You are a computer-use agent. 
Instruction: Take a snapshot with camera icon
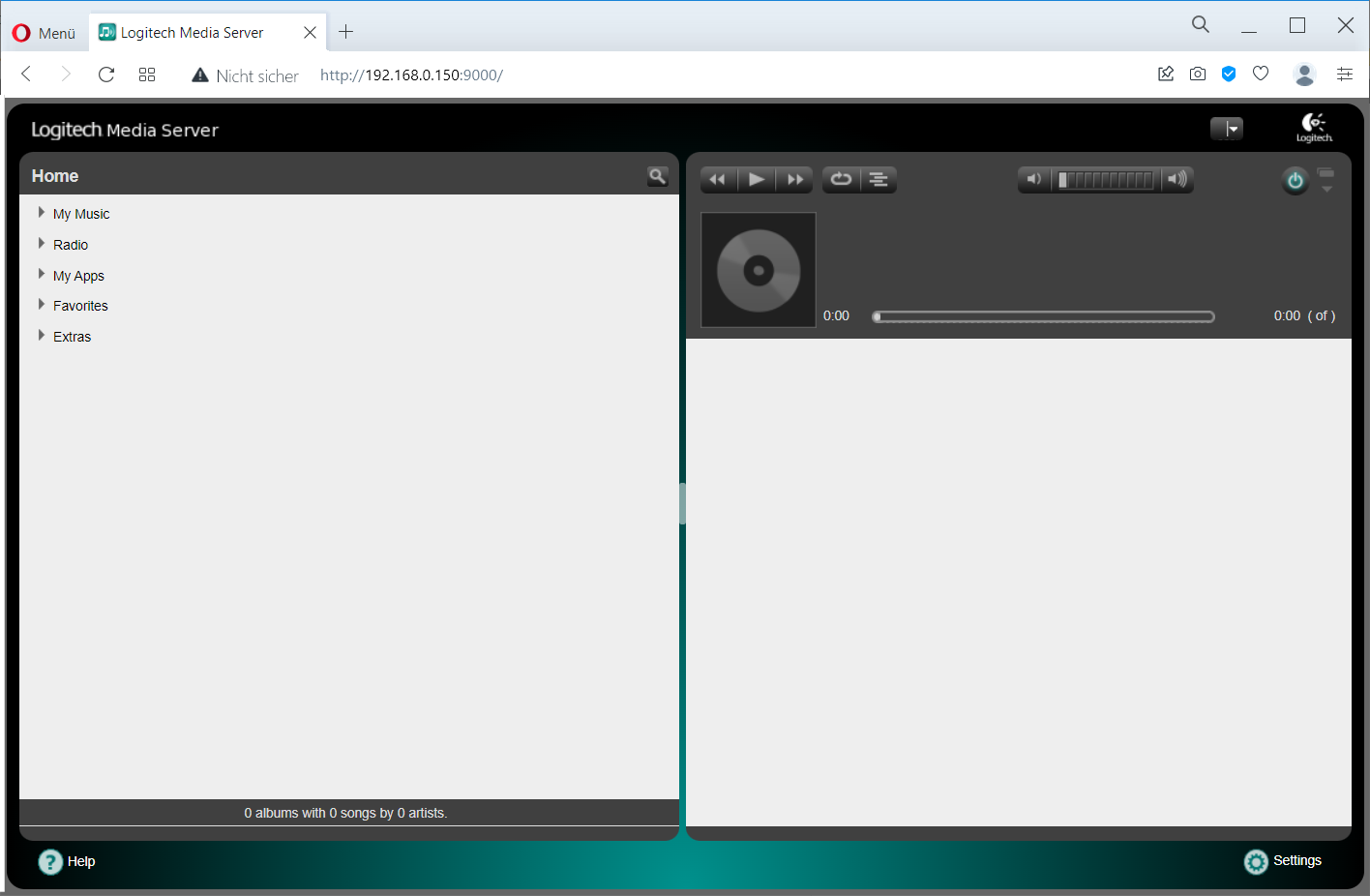(x=1198, y=74)
